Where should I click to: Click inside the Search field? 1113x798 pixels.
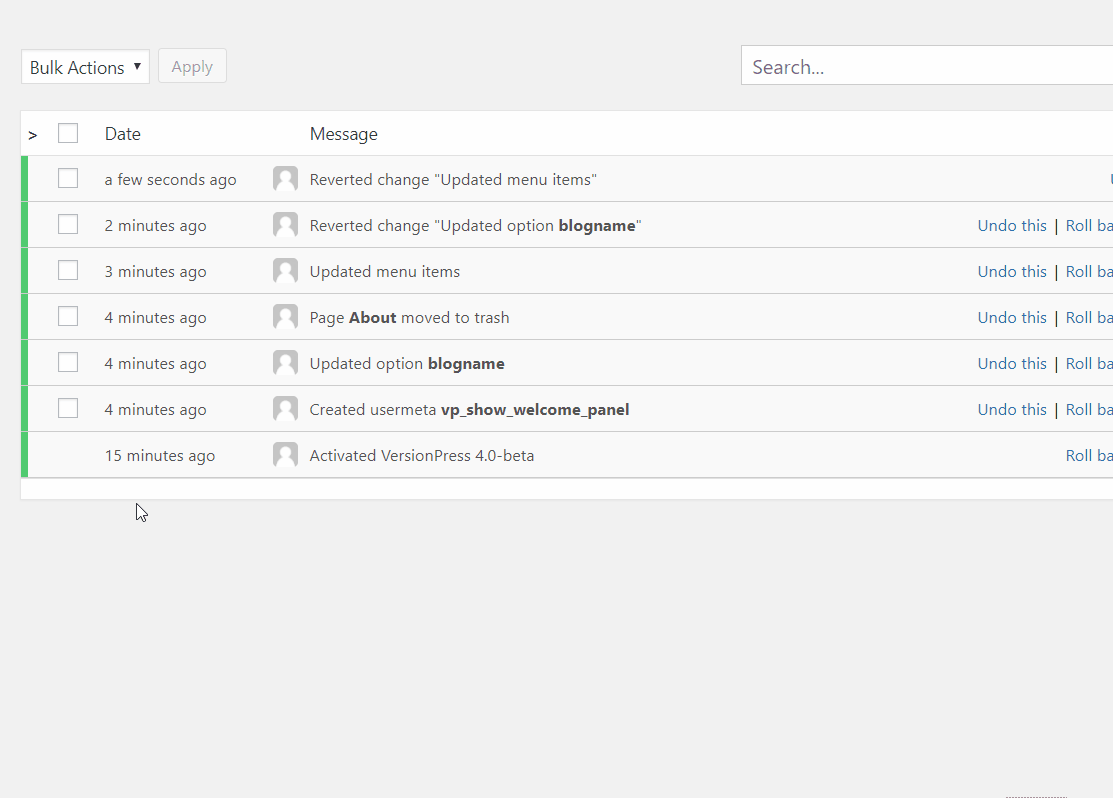tap(900, 66)
